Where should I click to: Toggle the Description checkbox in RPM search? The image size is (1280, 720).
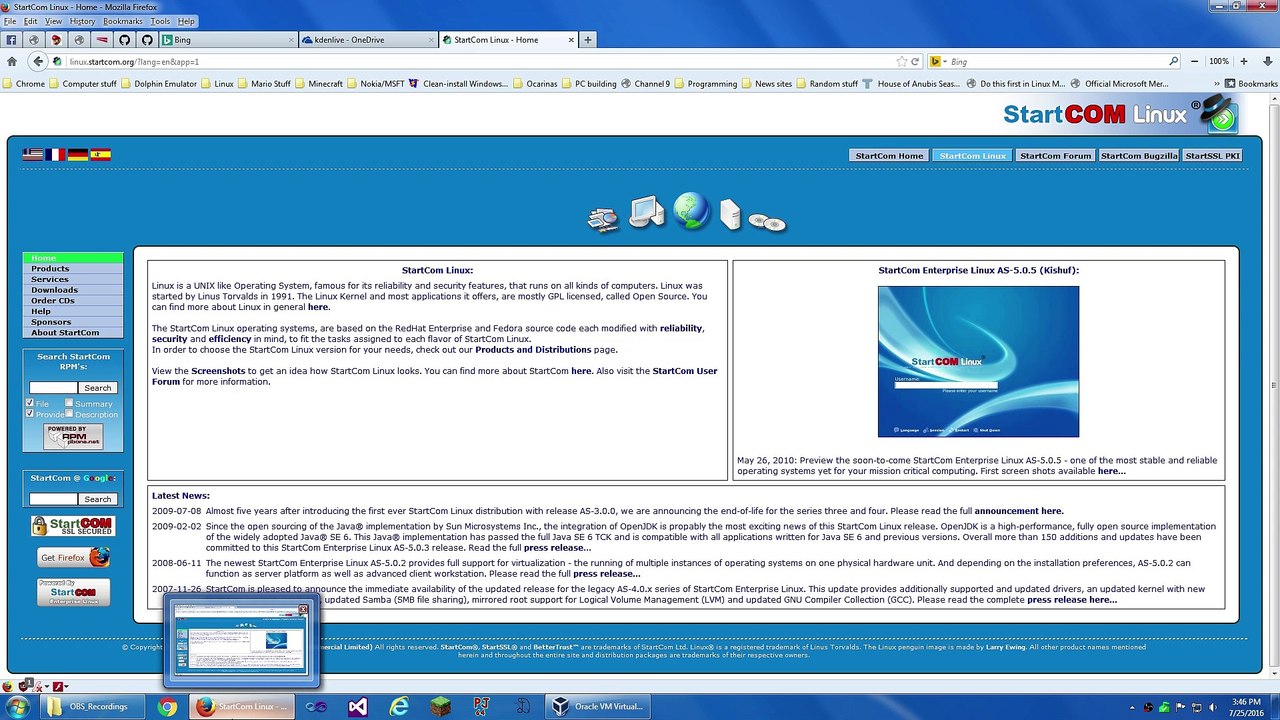(x=69, y=414)
